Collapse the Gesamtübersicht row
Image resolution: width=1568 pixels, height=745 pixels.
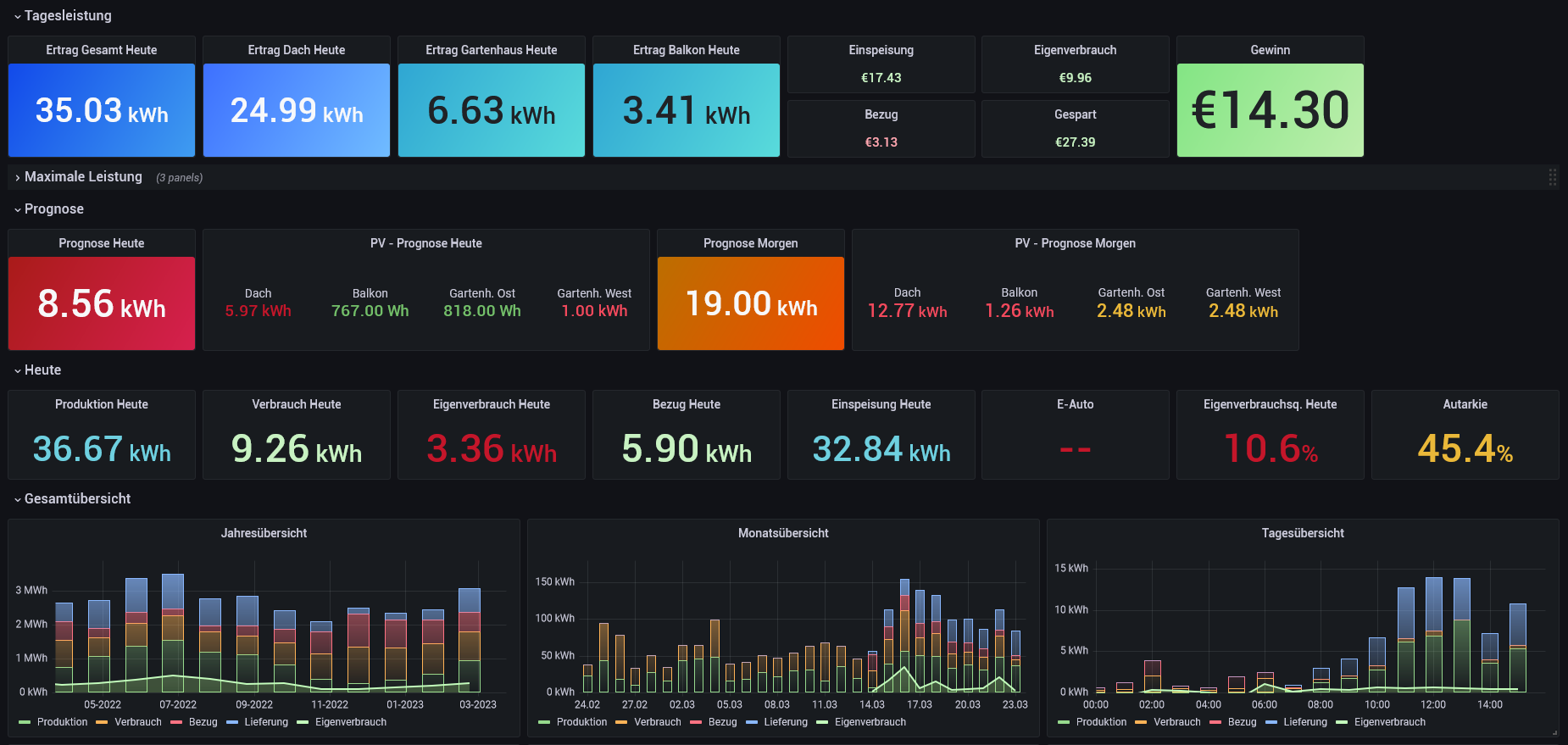(72, 498)
